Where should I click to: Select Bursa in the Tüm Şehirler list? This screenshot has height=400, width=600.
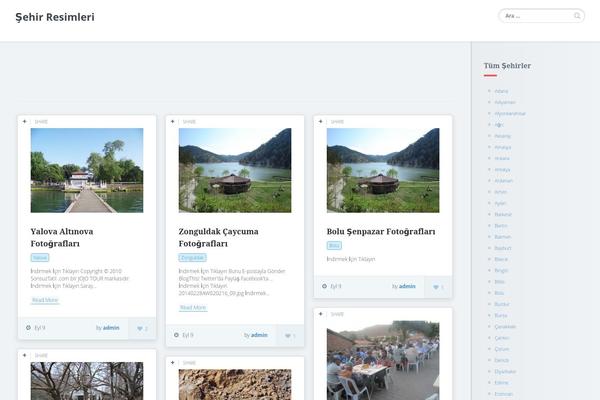501,315
